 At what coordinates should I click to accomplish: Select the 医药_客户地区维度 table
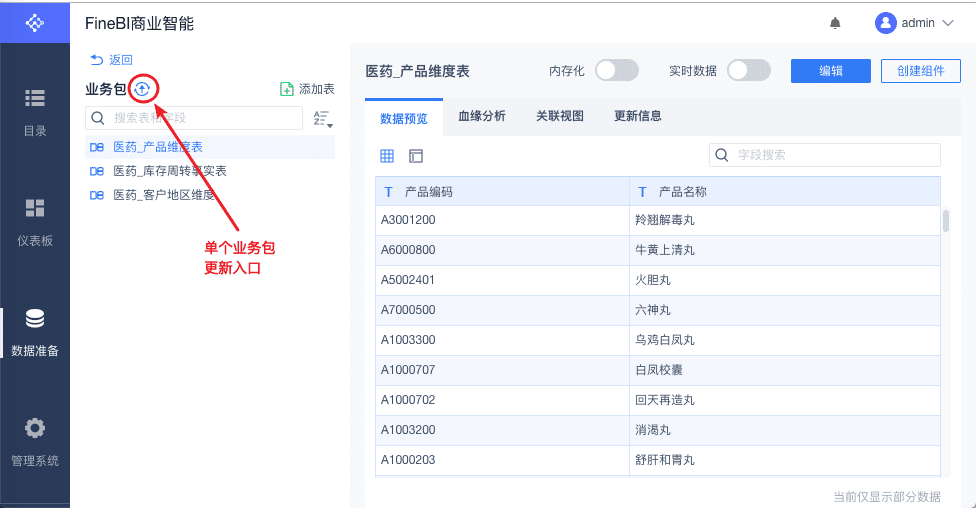164,195
